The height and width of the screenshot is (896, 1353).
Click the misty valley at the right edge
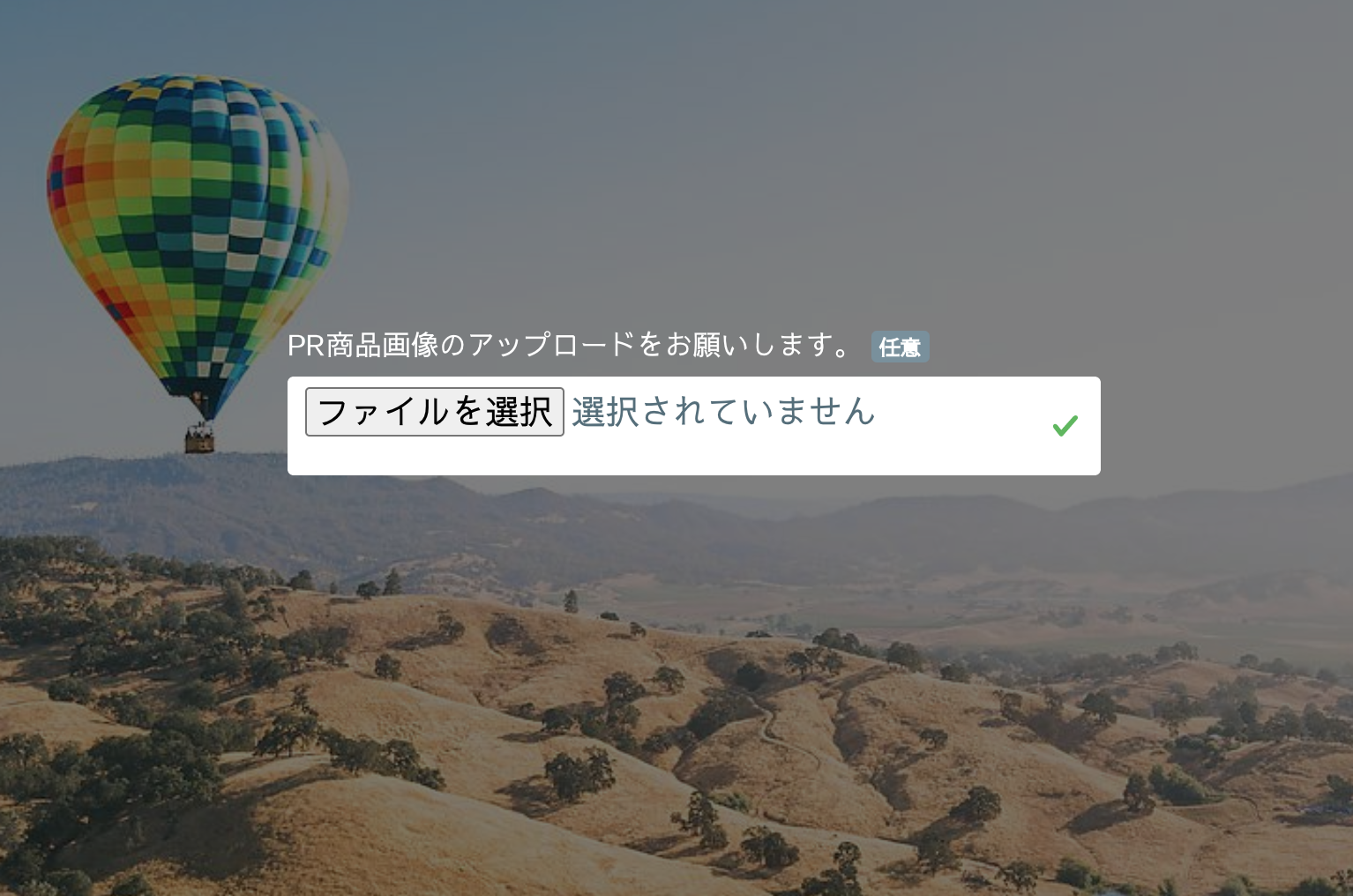pyautogui.click(x=1297, y=582)
